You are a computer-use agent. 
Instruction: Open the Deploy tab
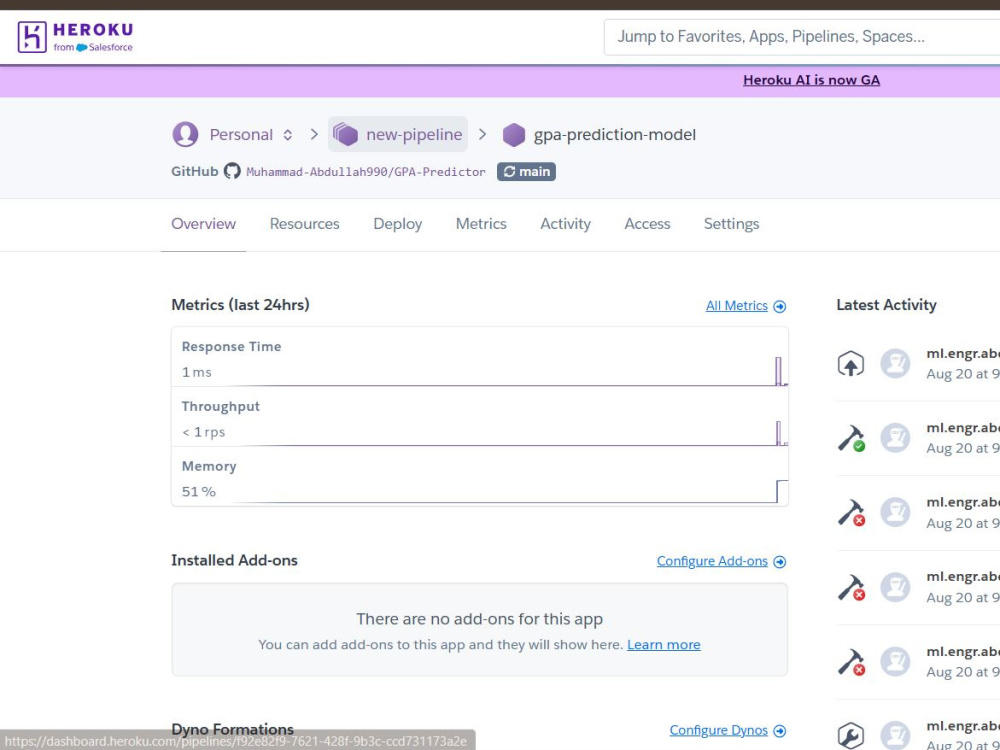coord(397,224)
